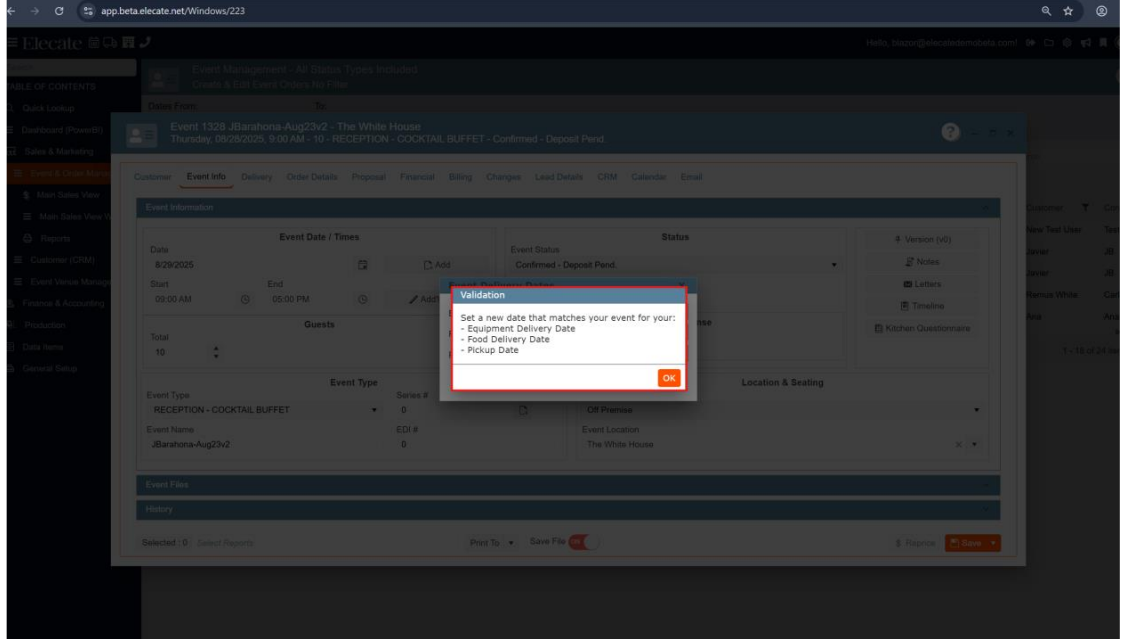Open the Event Location dropdown arrow
1122x639 pixels.
[974, 444]
